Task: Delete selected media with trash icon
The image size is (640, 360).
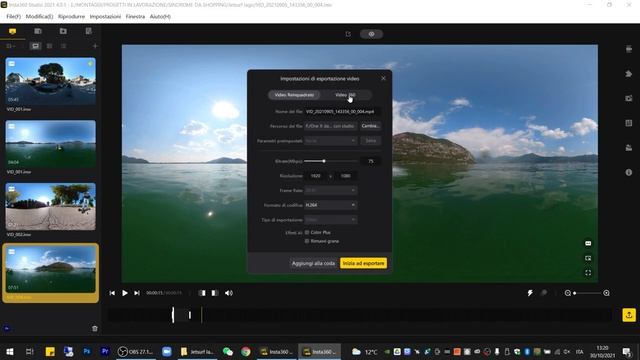Action: click(x=95, y=329)
